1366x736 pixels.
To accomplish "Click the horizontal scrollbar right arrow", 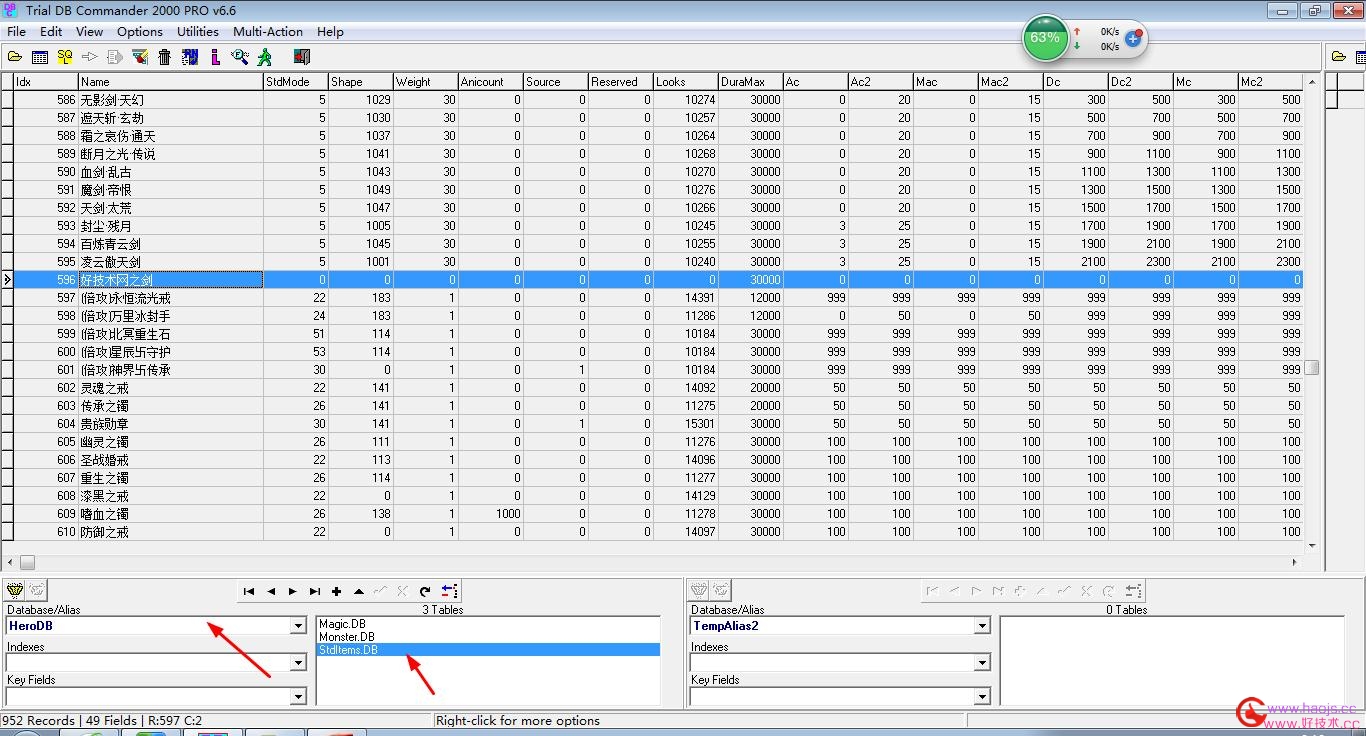I will coord(1296,562).
